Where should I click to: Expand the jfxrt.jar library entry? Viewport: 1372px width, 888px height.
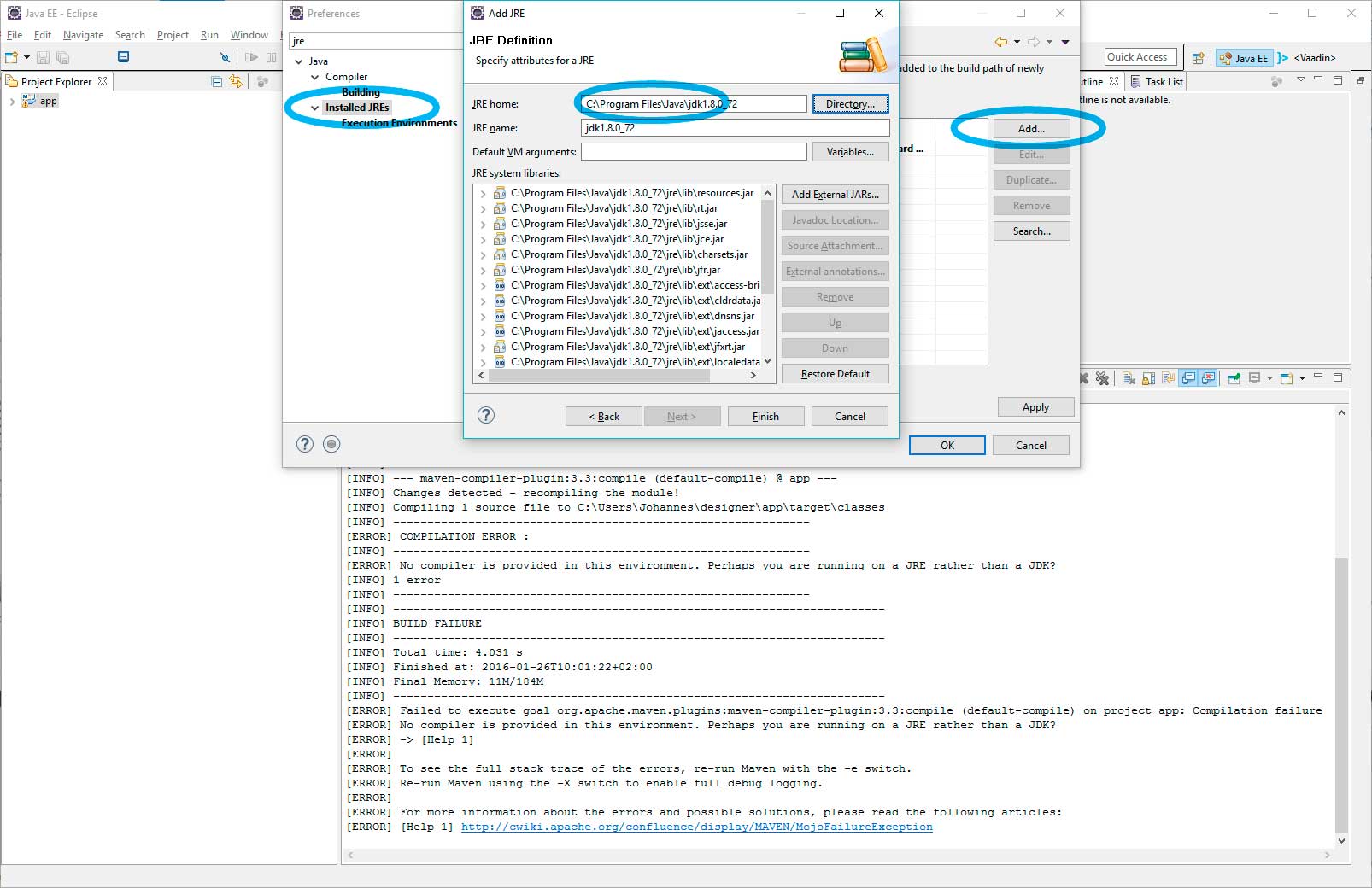[483, 348]
